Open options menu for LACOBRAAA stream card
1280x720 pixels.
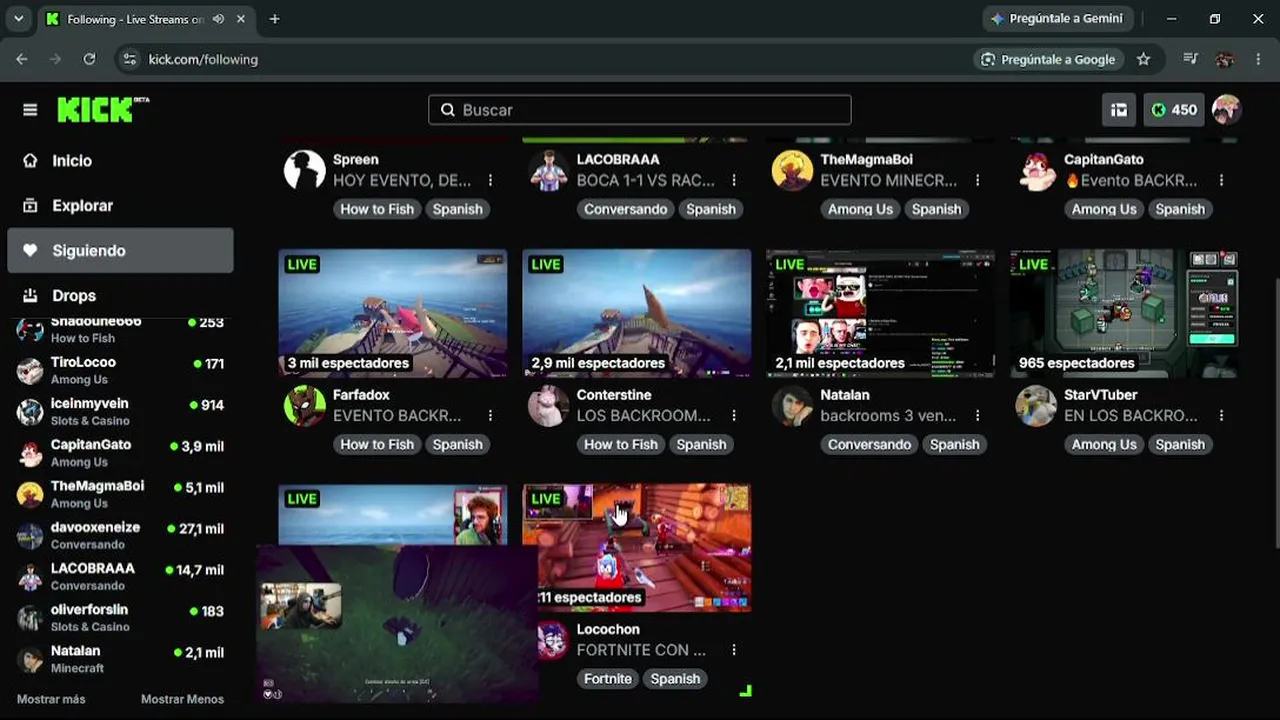(734, 181)
